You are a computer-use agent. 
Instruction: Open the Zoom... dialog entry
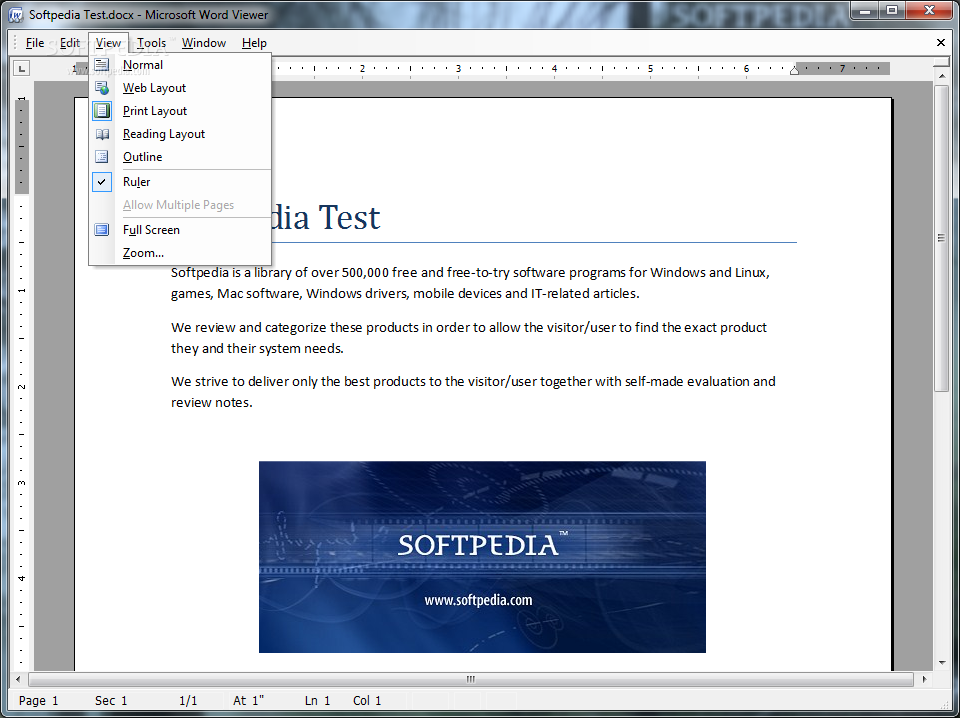click(x=180, y=253)
